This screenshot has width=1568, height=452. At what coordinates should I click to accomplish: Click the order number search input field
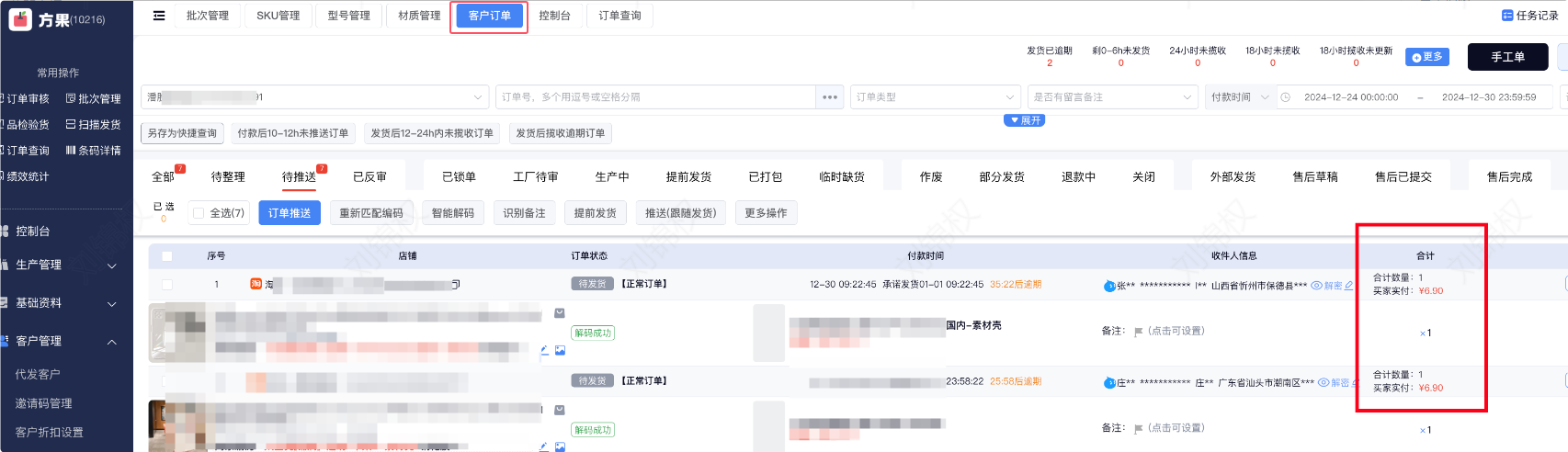[x=655, y=97]
